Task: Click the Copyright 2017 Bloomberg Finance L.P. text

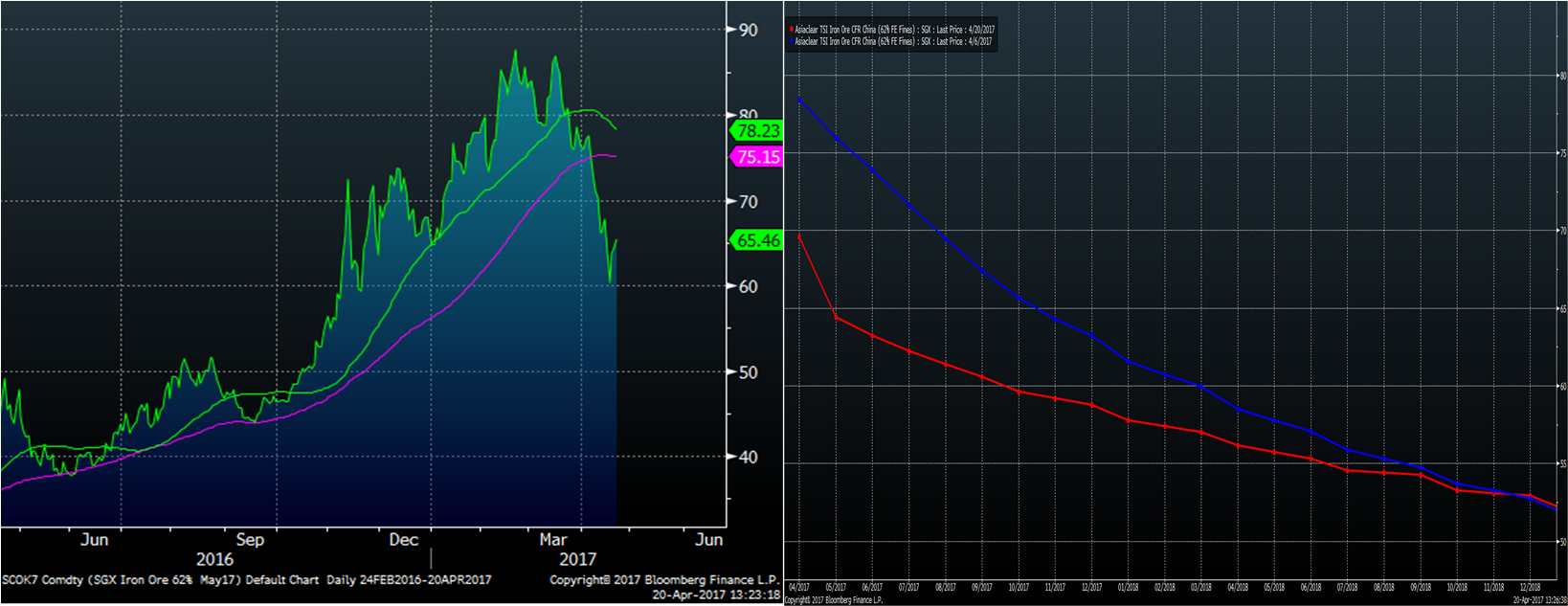Action: coord(663,580)
